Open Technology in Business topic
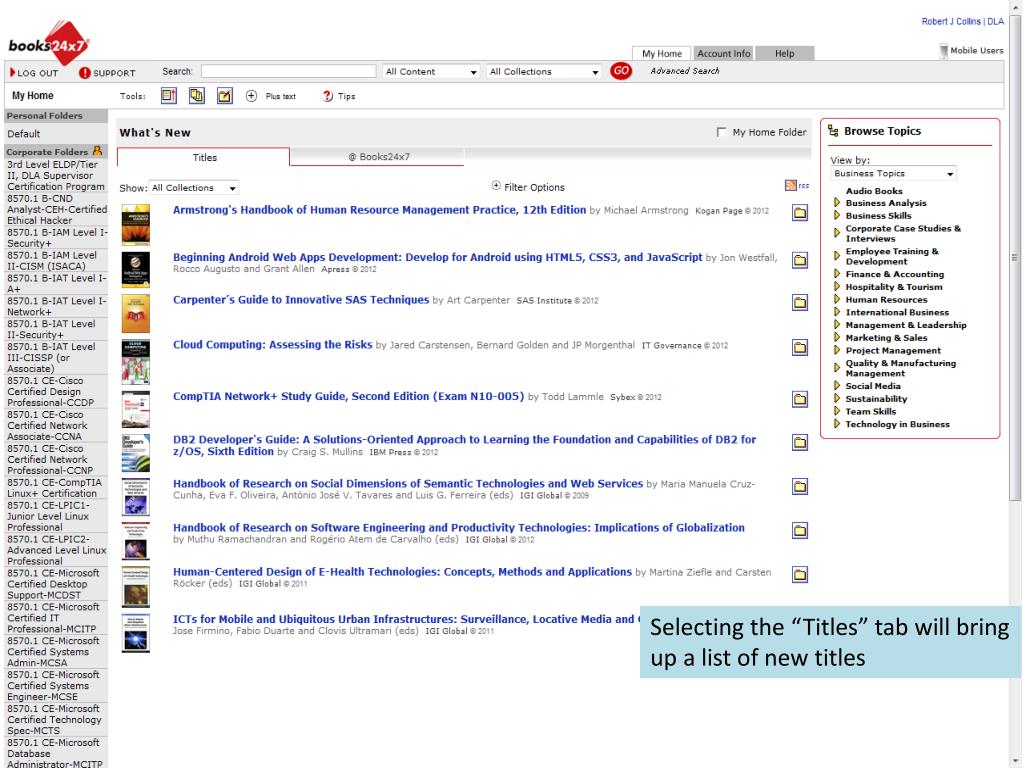 tap(897, 424)
